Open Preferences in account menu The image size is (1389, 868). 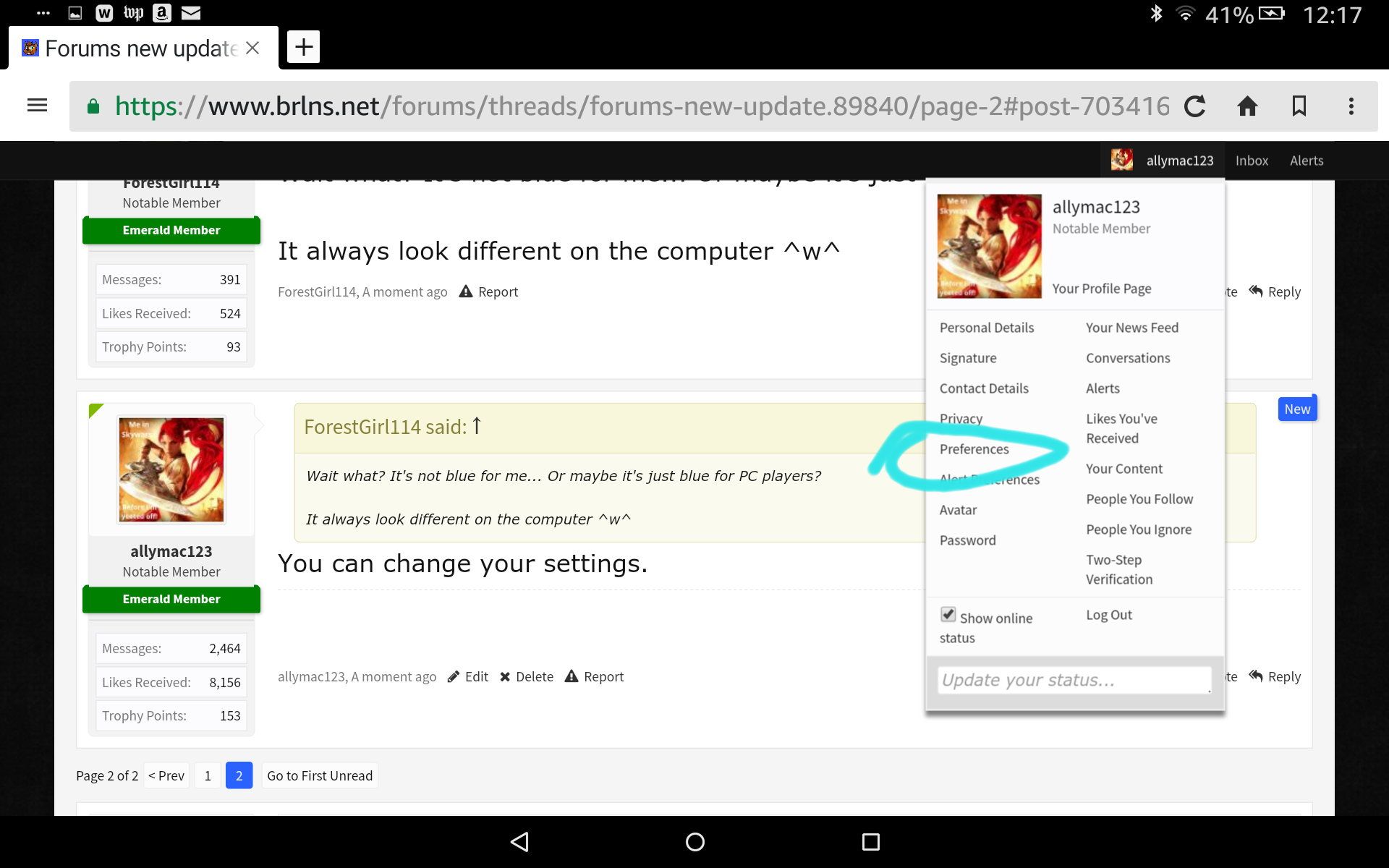click(974, 449)
